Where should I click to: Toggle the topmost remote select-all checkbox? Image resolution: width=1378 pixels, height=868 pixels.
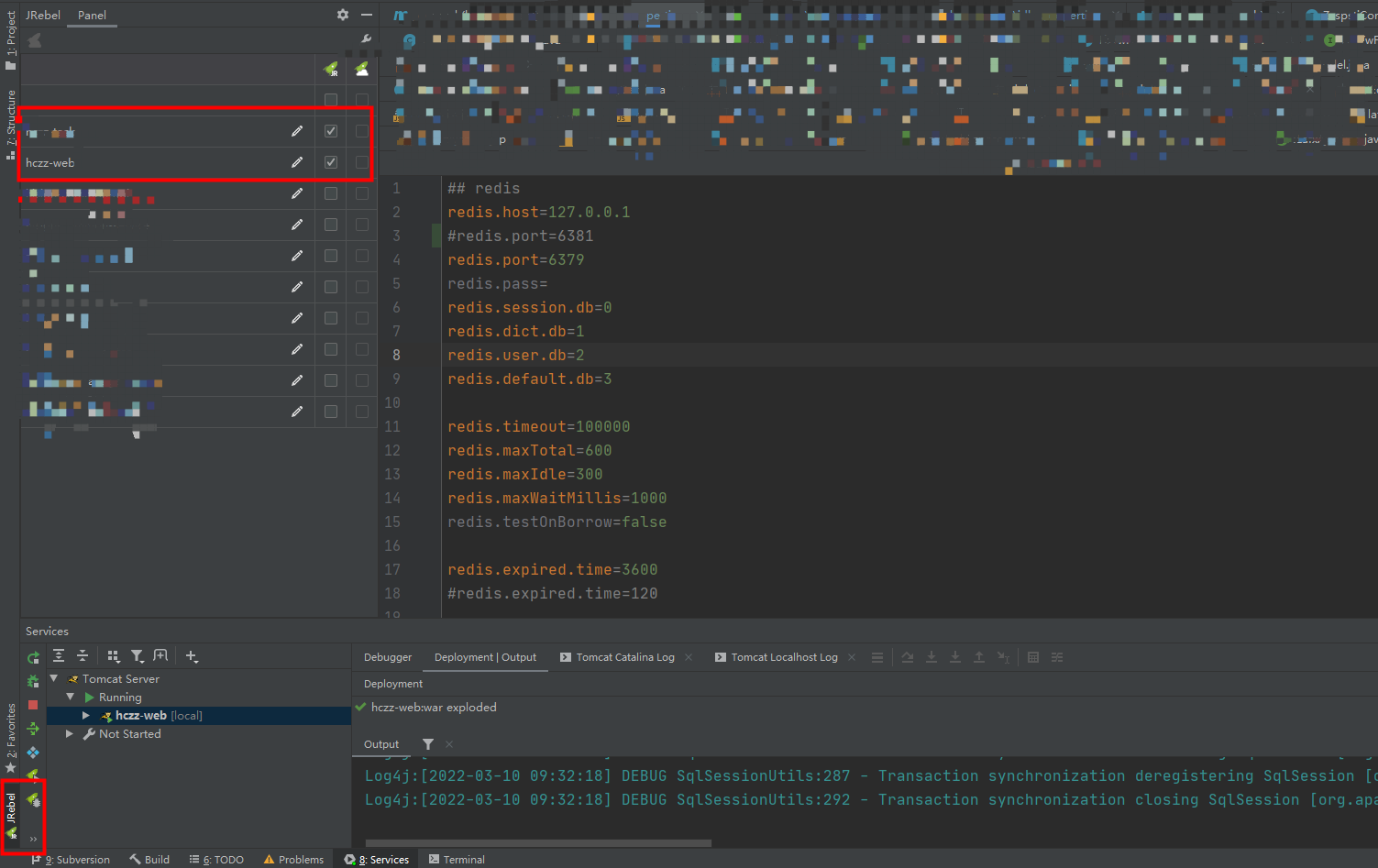click(362, 100)
